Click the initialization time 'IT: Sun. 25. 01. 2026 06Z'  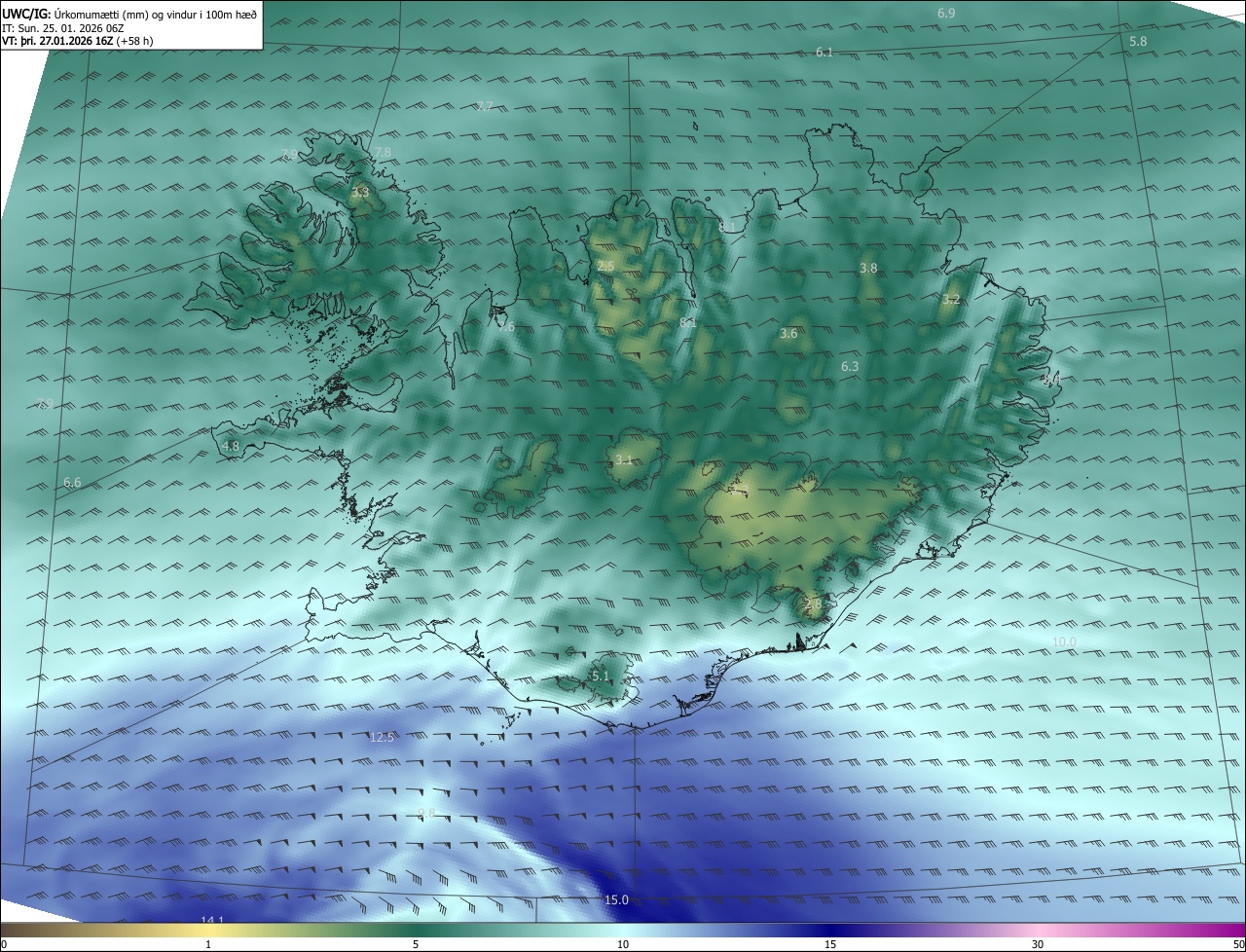63,27
